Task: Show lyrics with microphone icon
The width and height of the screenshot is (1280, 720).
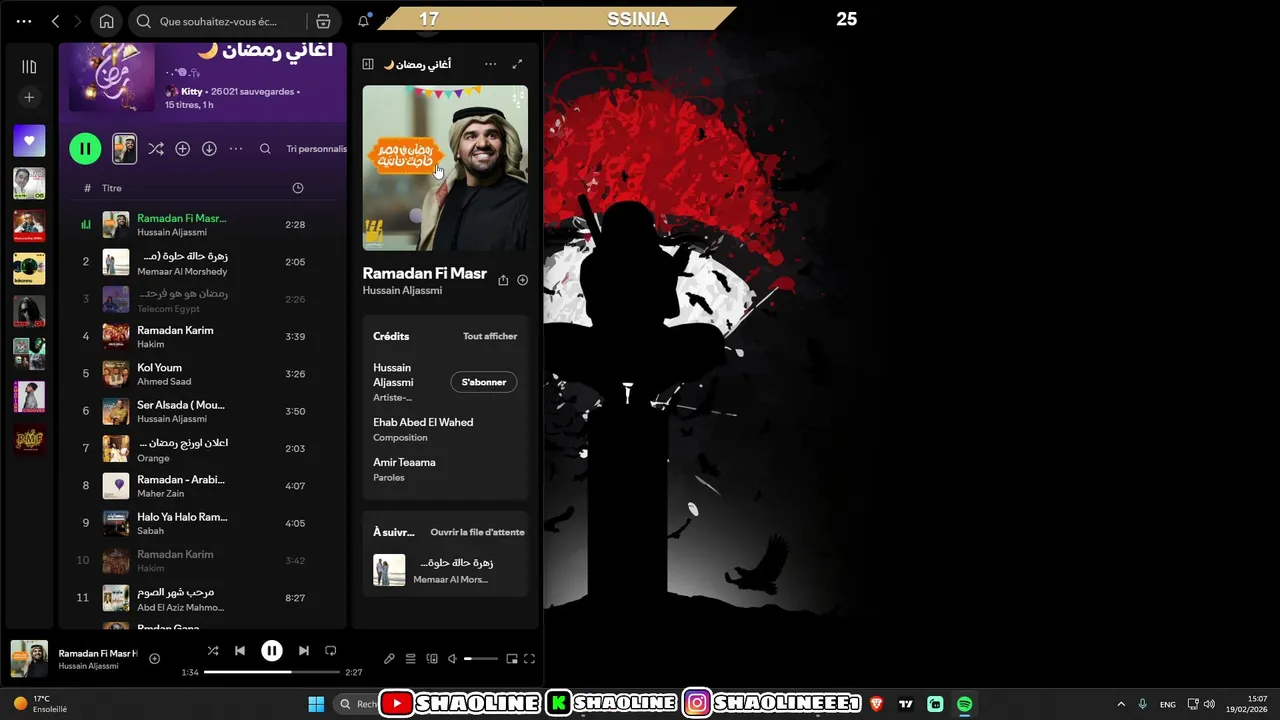Action: tap(390, 659)
